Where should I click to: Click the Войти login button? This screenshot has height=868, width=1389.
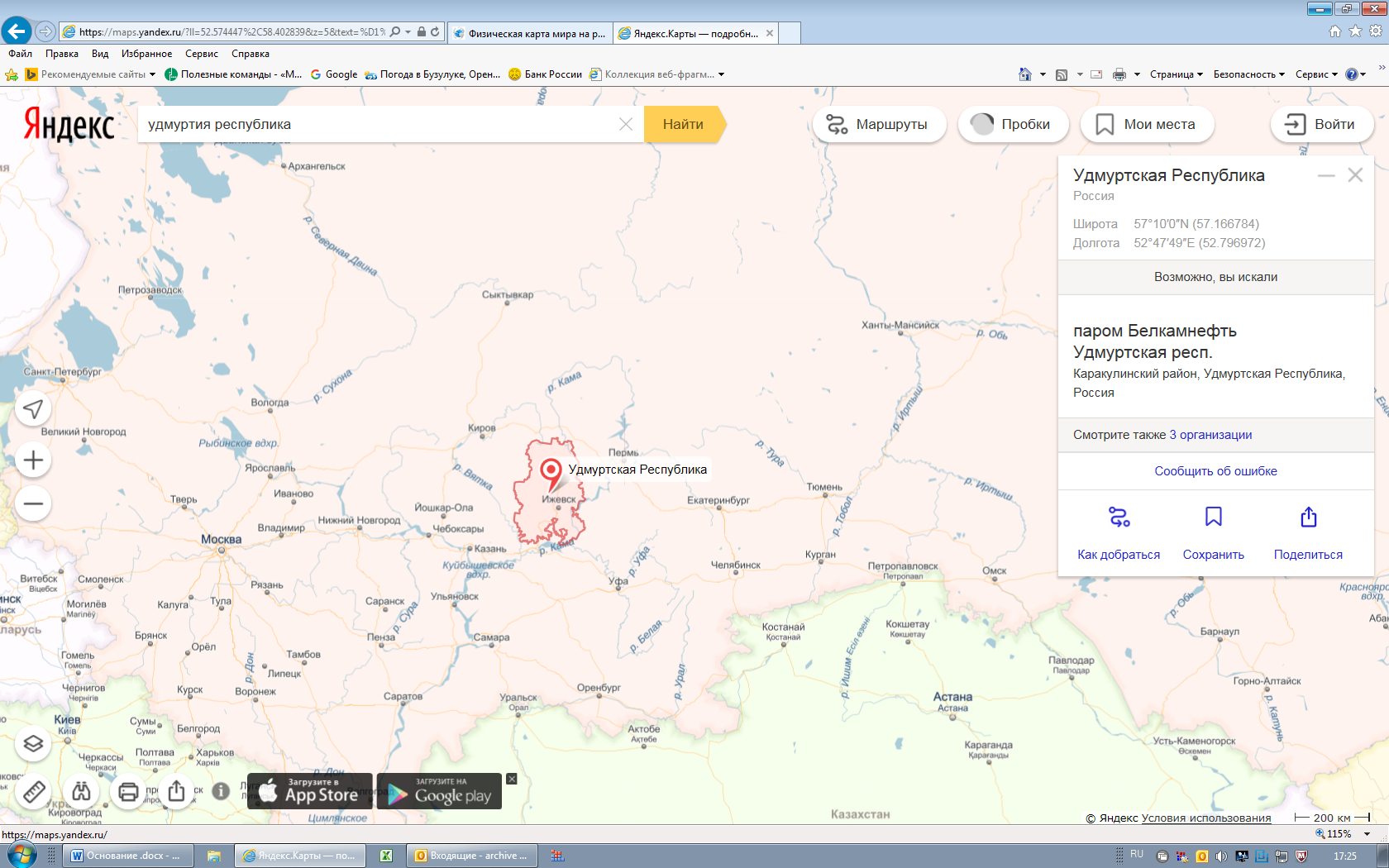tap(1322, 124)
